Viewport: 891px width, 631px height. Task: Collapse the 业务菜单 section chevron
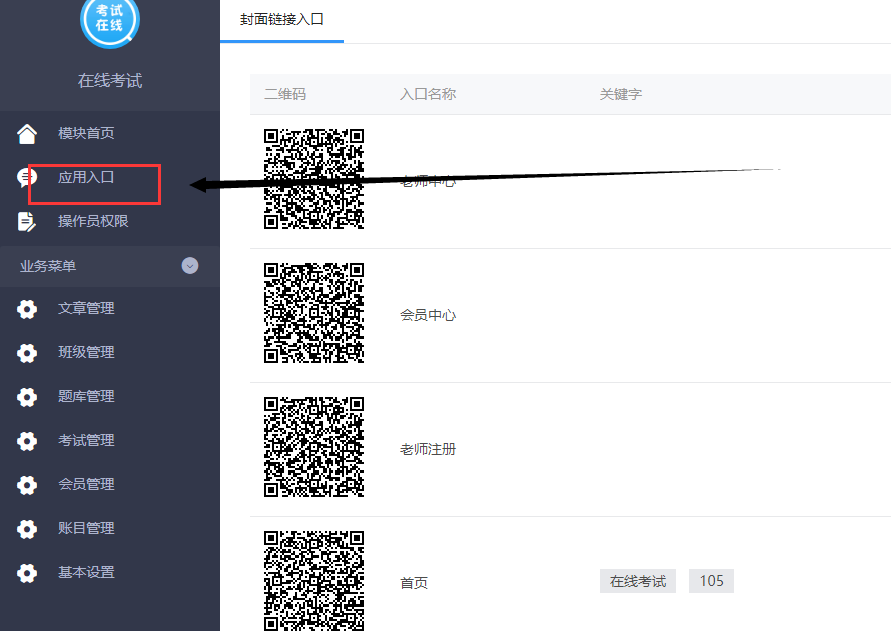tap(190, 265)
